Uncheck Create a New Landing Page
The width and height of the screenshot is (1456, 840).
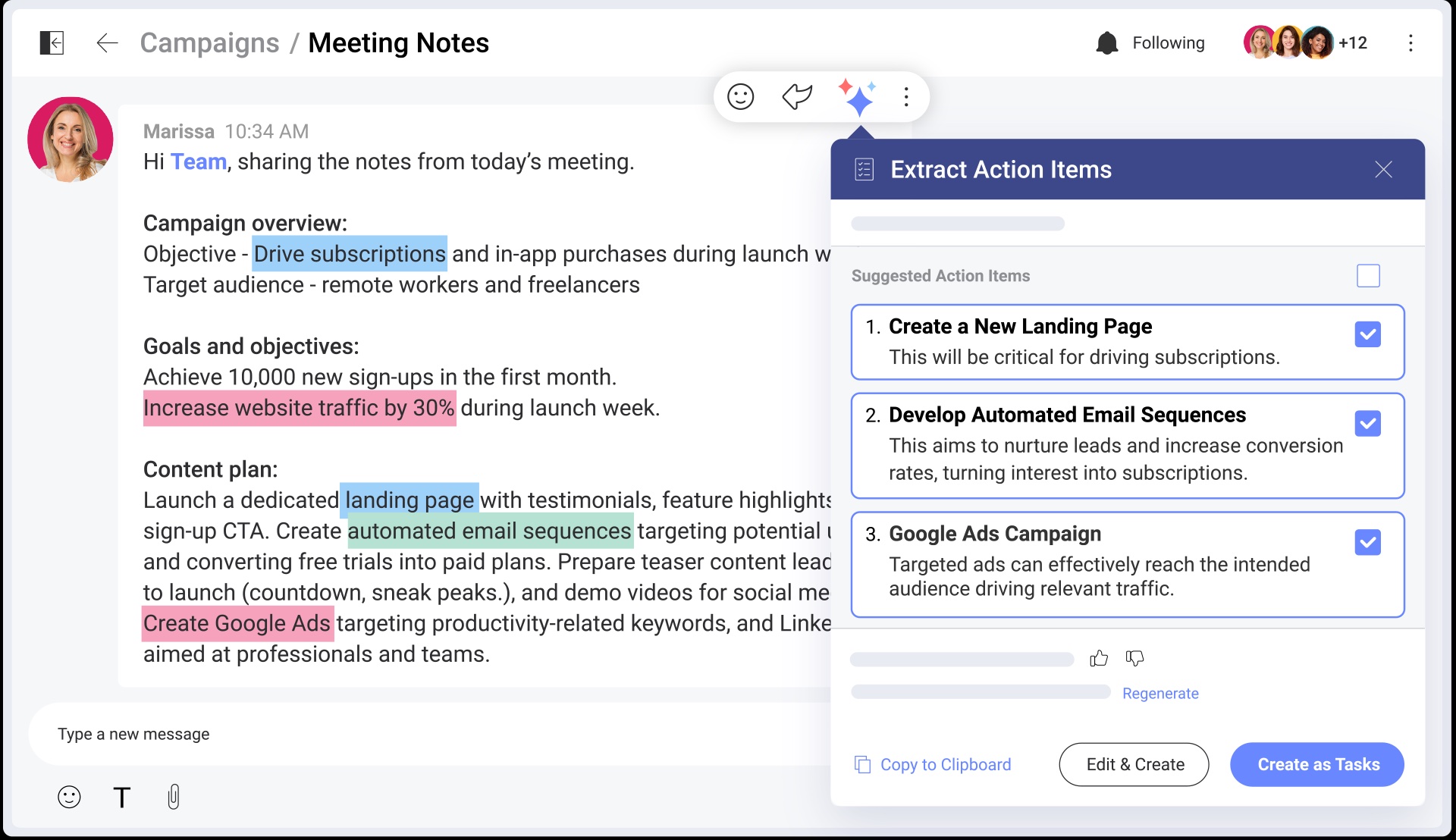pos(1368,334)
